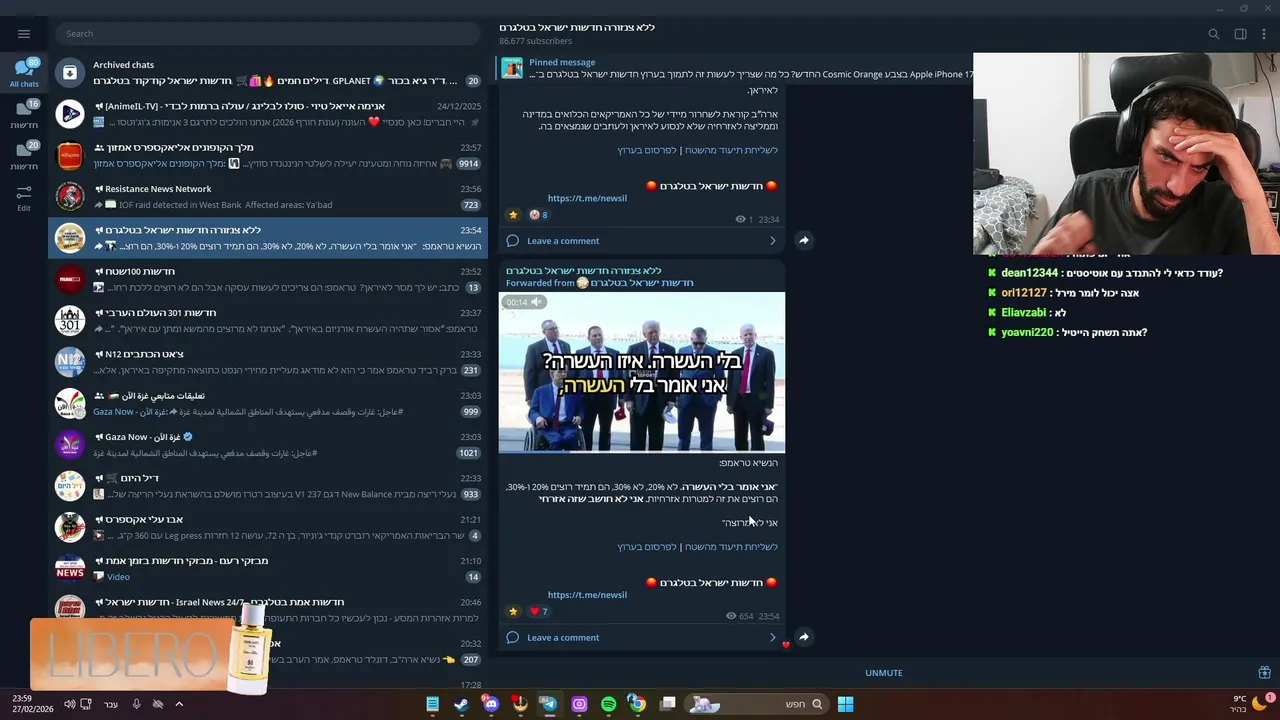Image resolution: width=1280 pixels, height=720 pixels.
Task: Switch keyboard language עבר indicator
Action: 111,704
